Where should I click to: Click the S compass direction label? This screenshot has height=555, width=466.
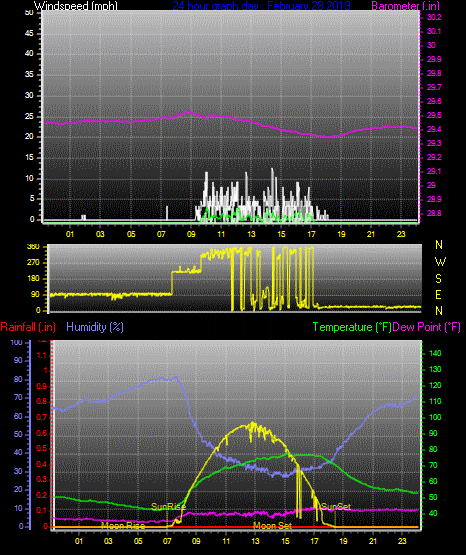(x=438, y=279)
